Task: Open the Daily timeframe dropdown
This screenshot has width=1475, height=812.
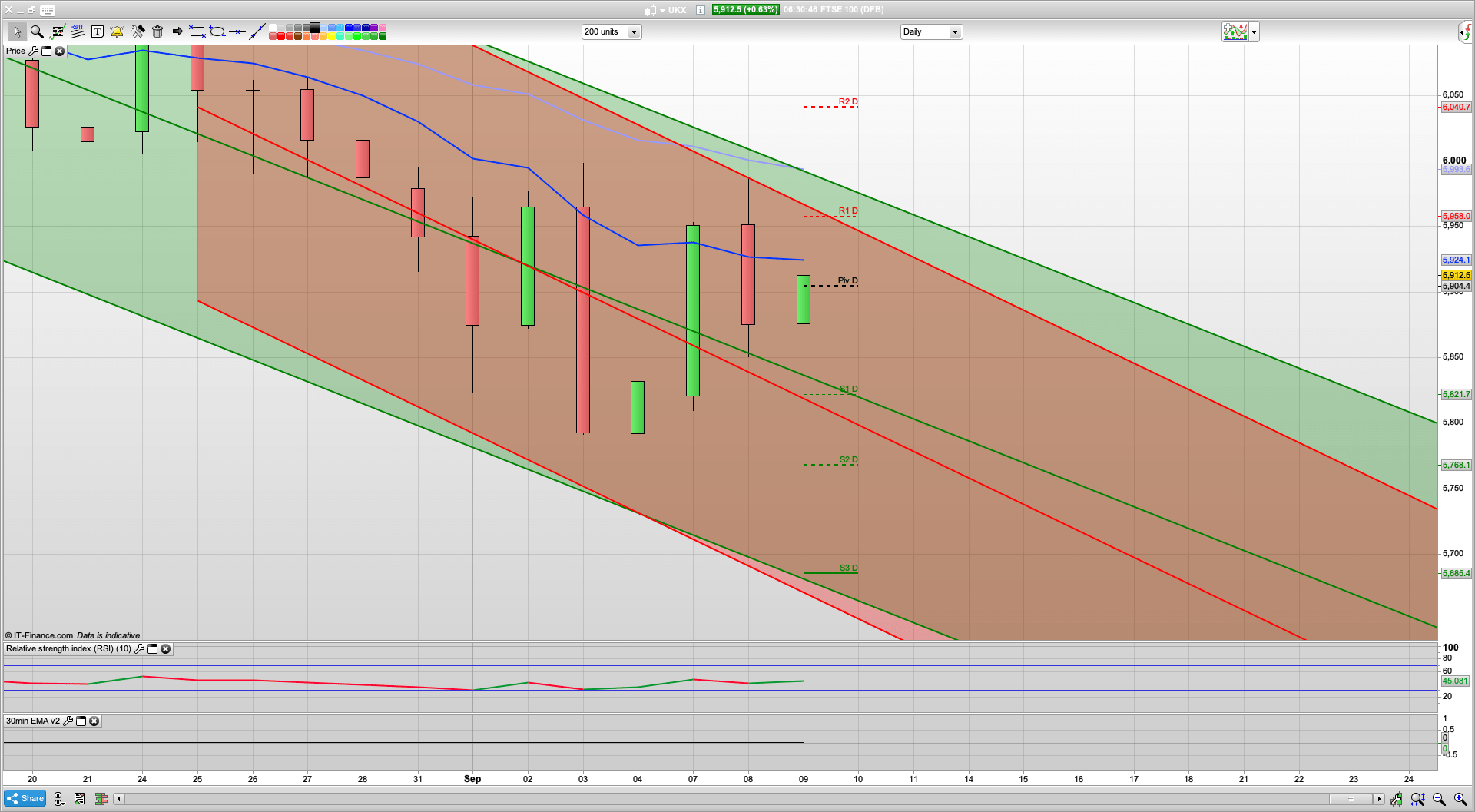Action: pos(954,31)
